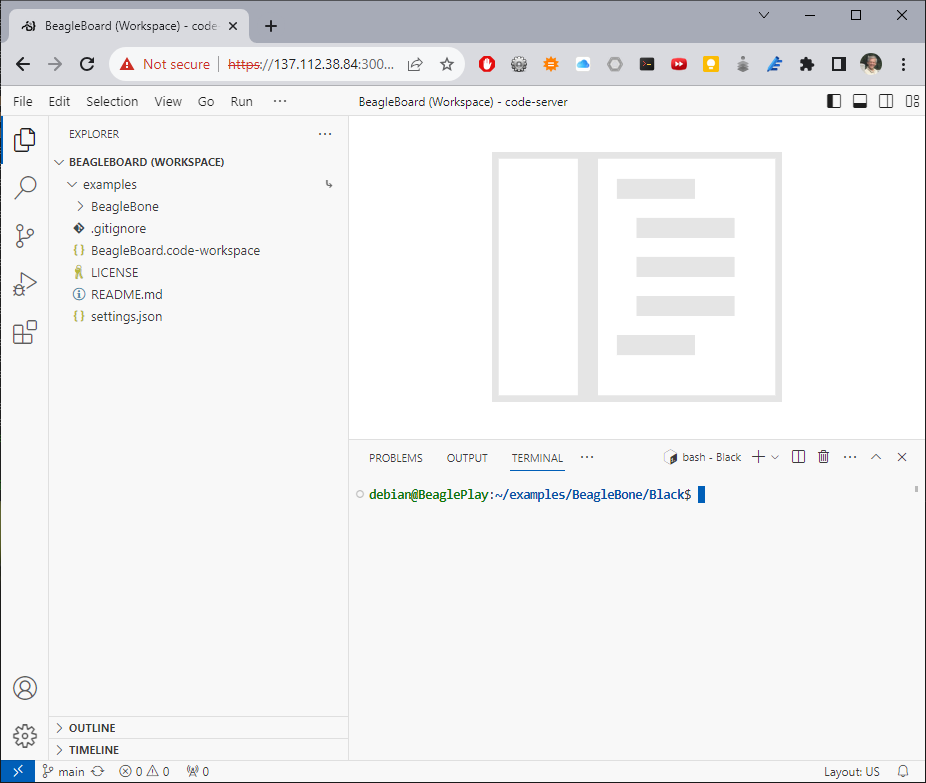Screen dimensions: 926x783
Task: Open the Search view in activity bar
Action: pos(25,188)
